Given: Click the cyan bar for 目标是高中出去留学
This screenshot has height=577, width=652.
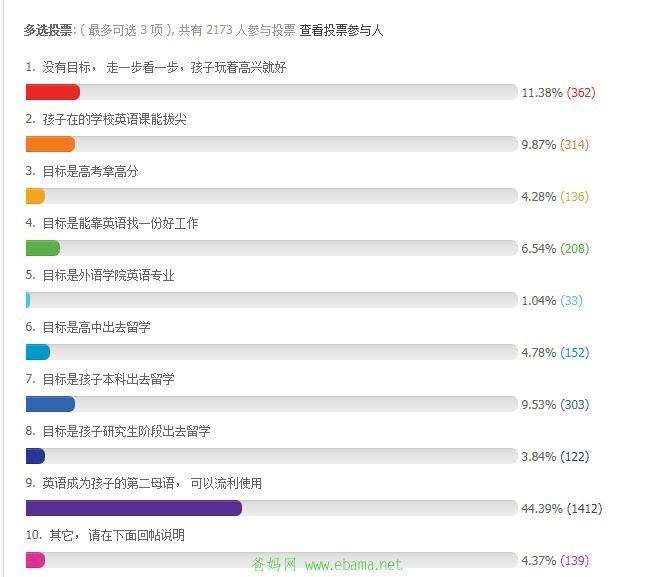Looking at the screenshot, I should (x=38, y=352).
